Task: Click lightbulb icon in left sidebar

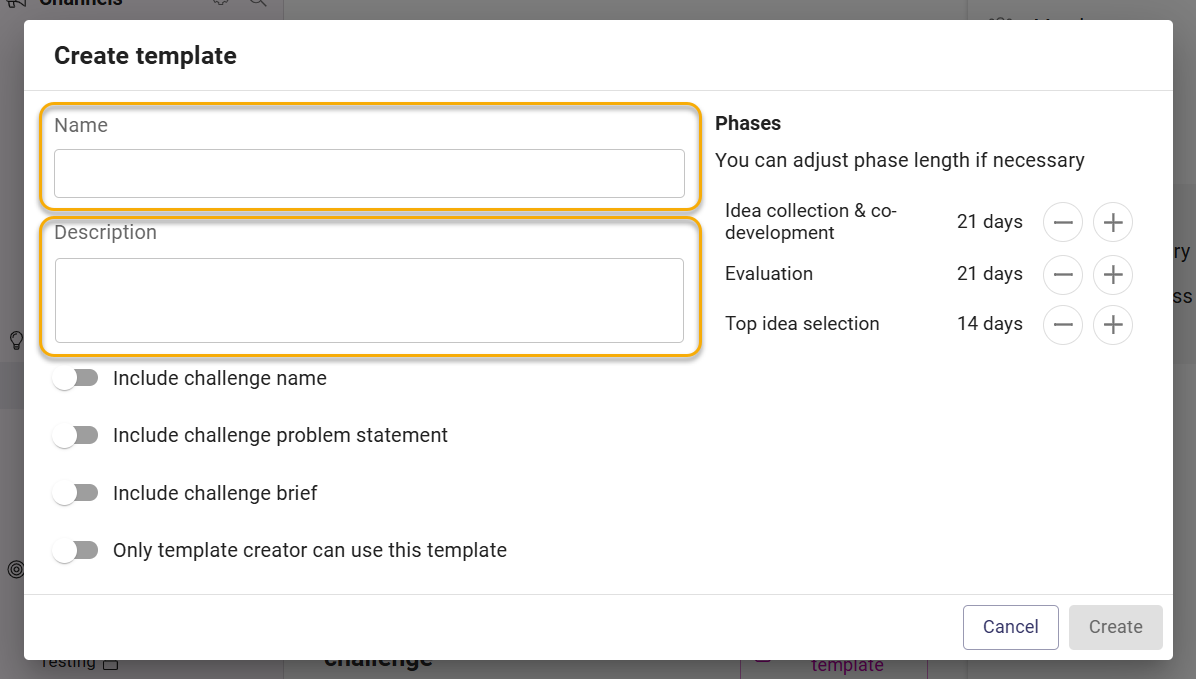Action: tap(16, 340)
